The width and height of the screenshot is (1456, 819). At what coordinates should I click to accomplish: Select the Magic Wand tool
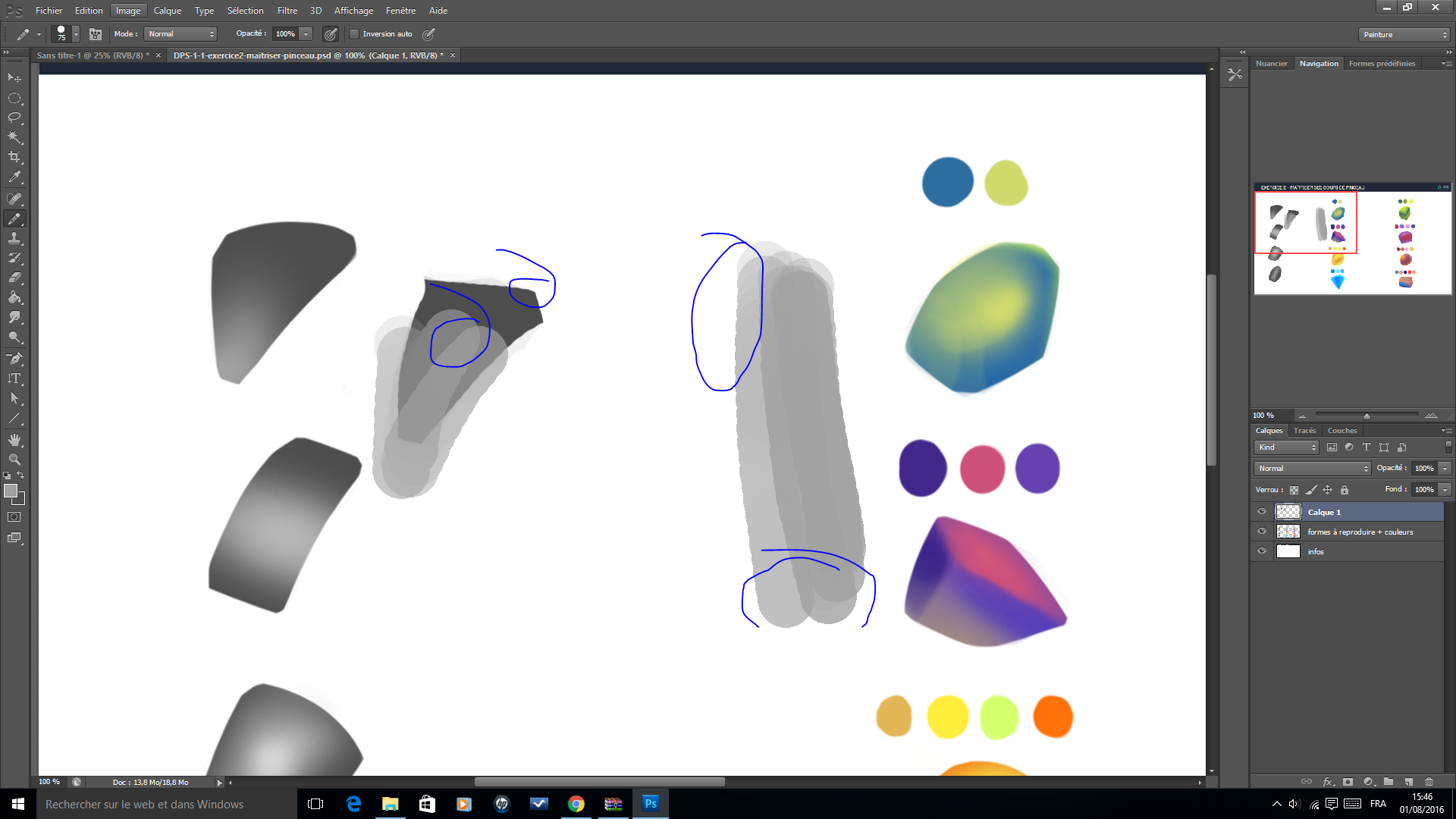pos(14,137)
